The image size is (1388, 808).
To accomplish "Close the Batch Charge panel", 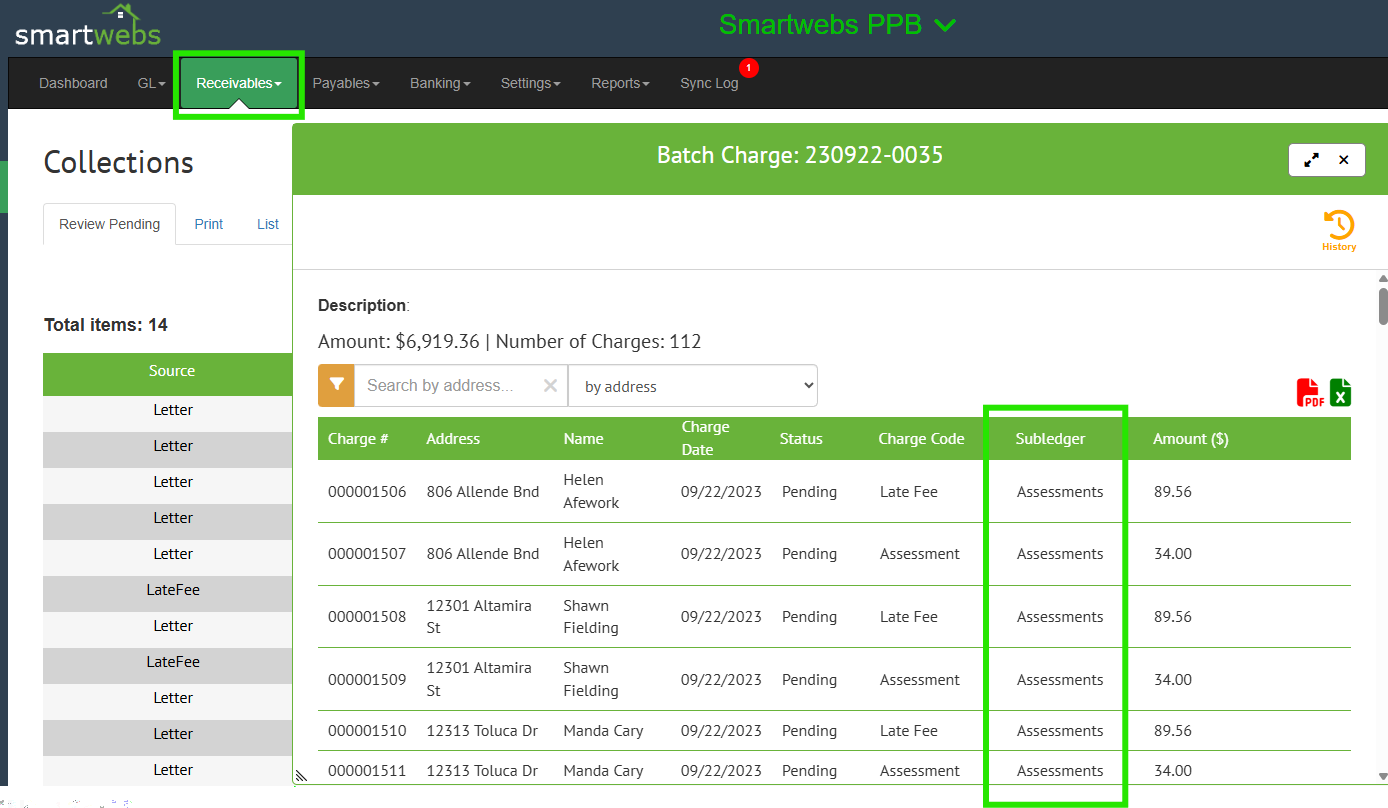I will 1343,160.
